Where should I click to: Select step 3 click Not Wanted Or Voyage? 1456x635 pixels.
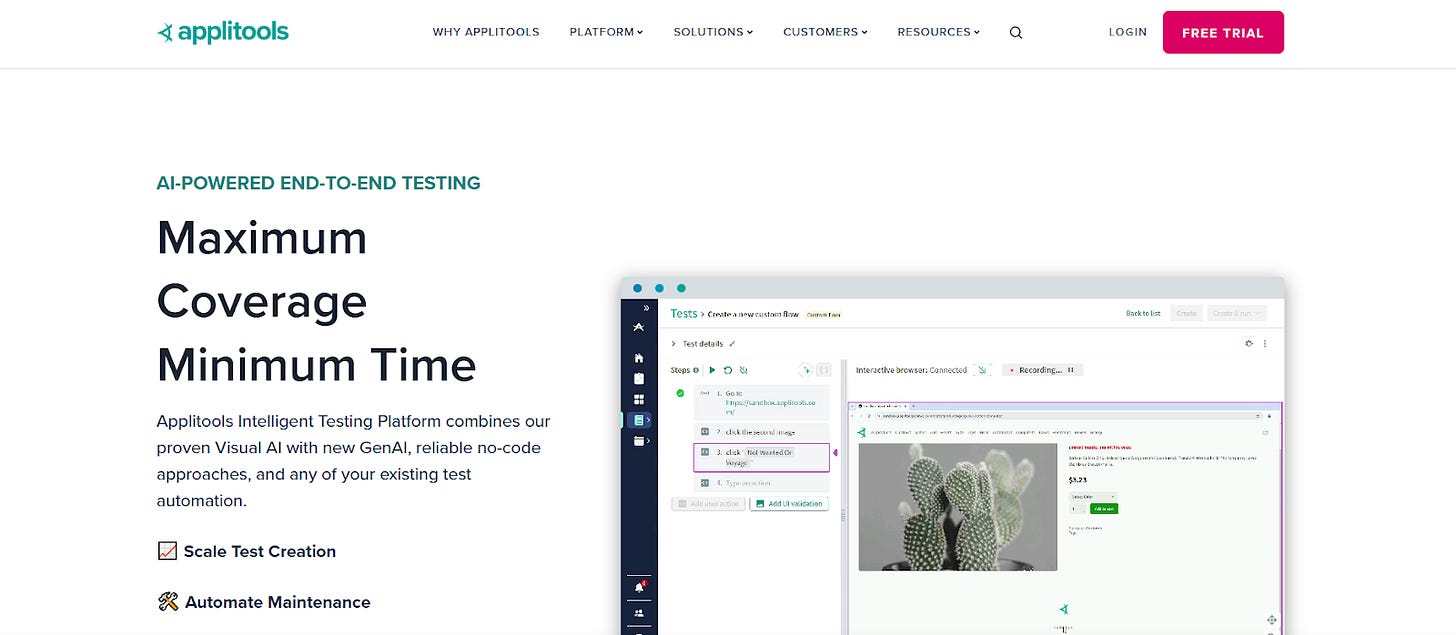pyautogui.click(x=762, y=457)
